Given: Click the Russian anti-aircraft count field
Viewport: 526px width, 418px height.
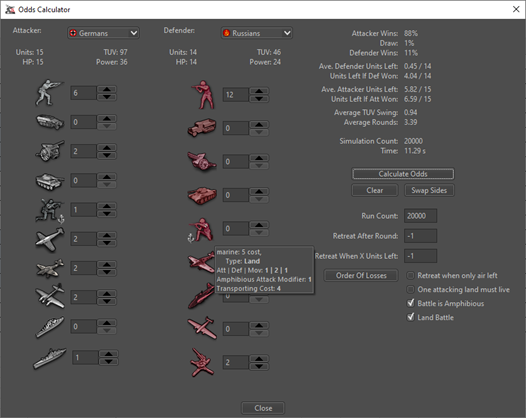Looking at the screenshot, I should [x=236, y=362].
